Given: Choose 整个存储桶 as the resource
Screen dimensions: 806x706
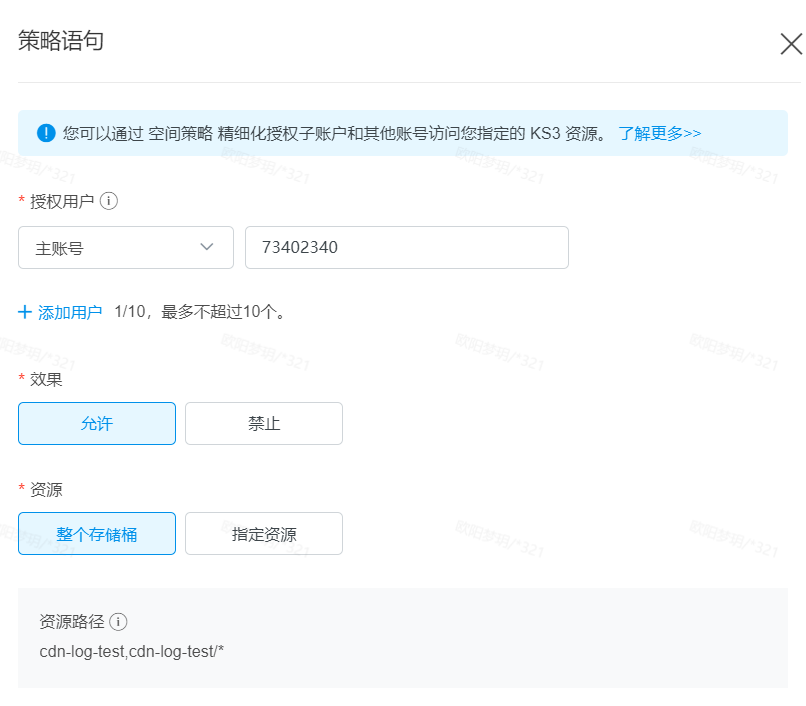Looking at the screenshot, I should (x=97, y=534).
